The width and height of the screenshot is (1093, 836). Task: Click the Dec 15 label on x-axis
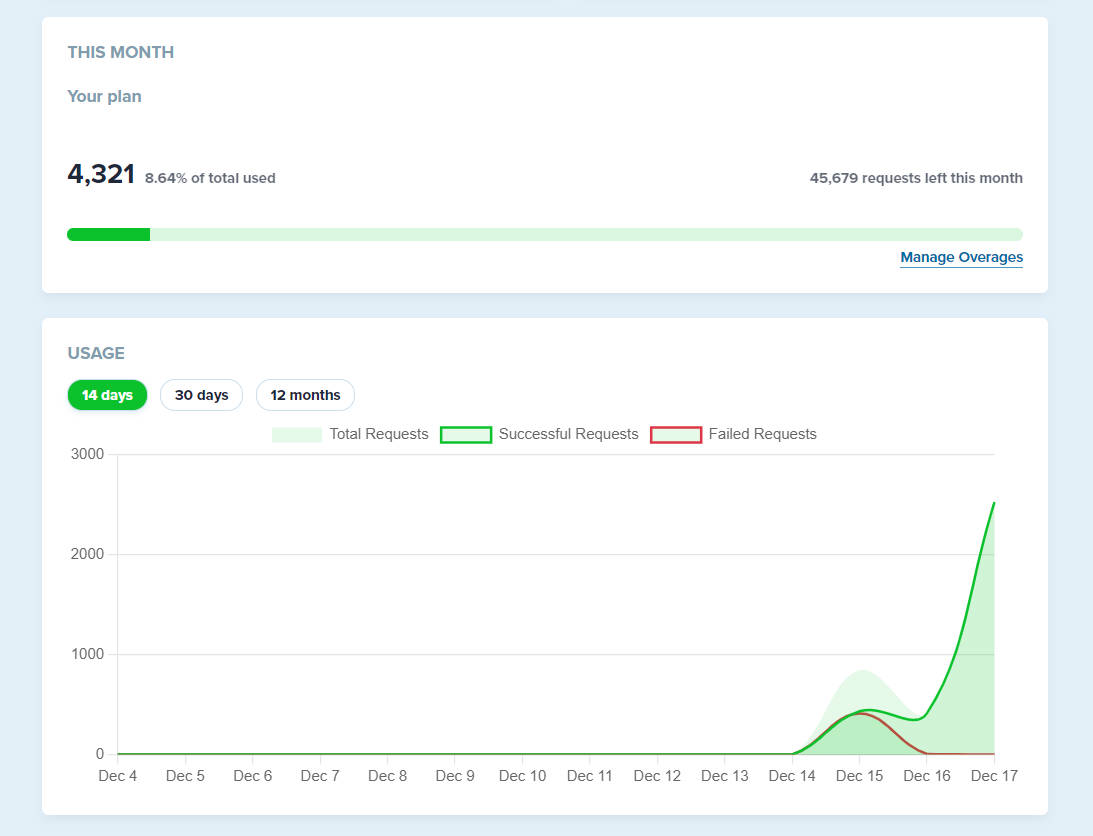[859, 775]
